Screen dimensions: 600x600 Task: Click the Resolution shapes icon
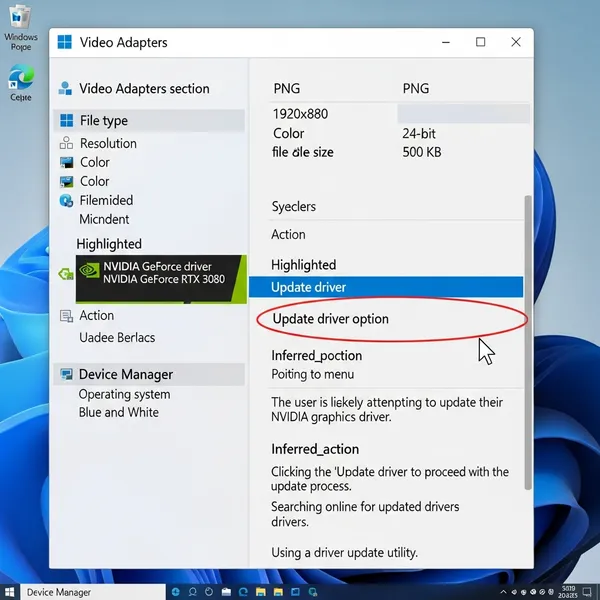[66, 143]
